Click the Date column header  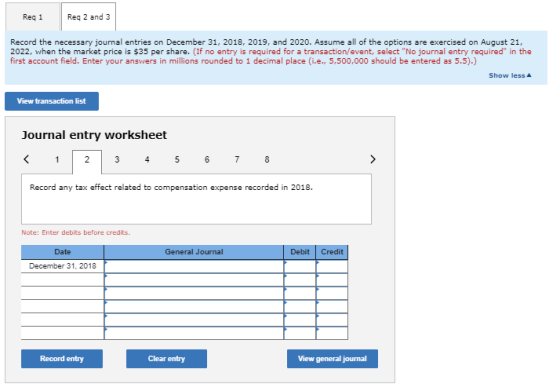[x=62, y=252]
